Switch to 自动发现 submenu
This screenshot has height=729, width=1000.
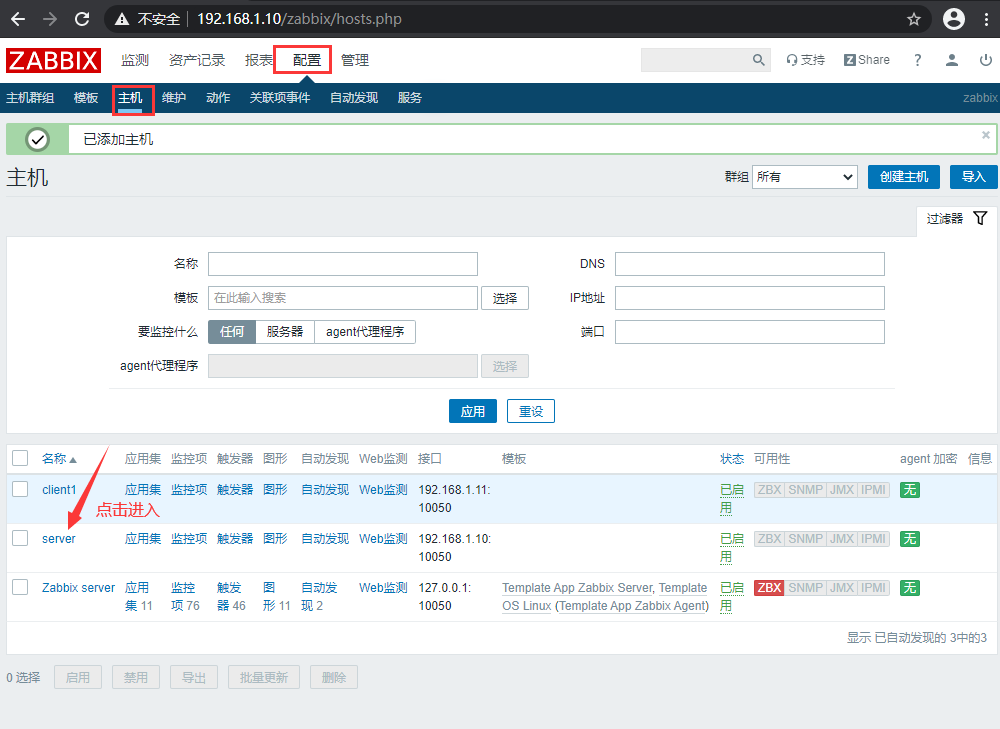point(354,98)
